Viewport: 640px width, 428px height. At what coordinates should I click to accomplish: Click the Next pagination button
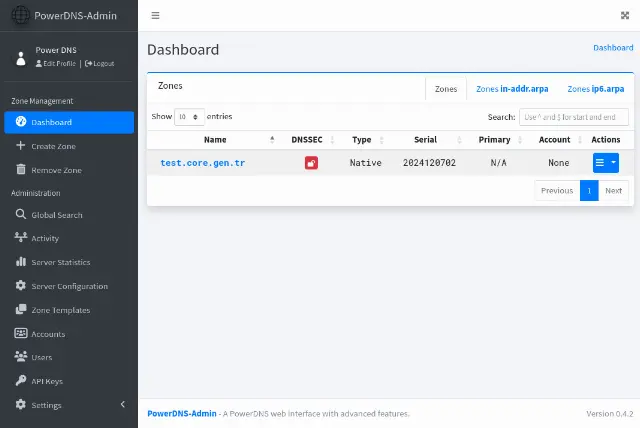coord(613,191)
